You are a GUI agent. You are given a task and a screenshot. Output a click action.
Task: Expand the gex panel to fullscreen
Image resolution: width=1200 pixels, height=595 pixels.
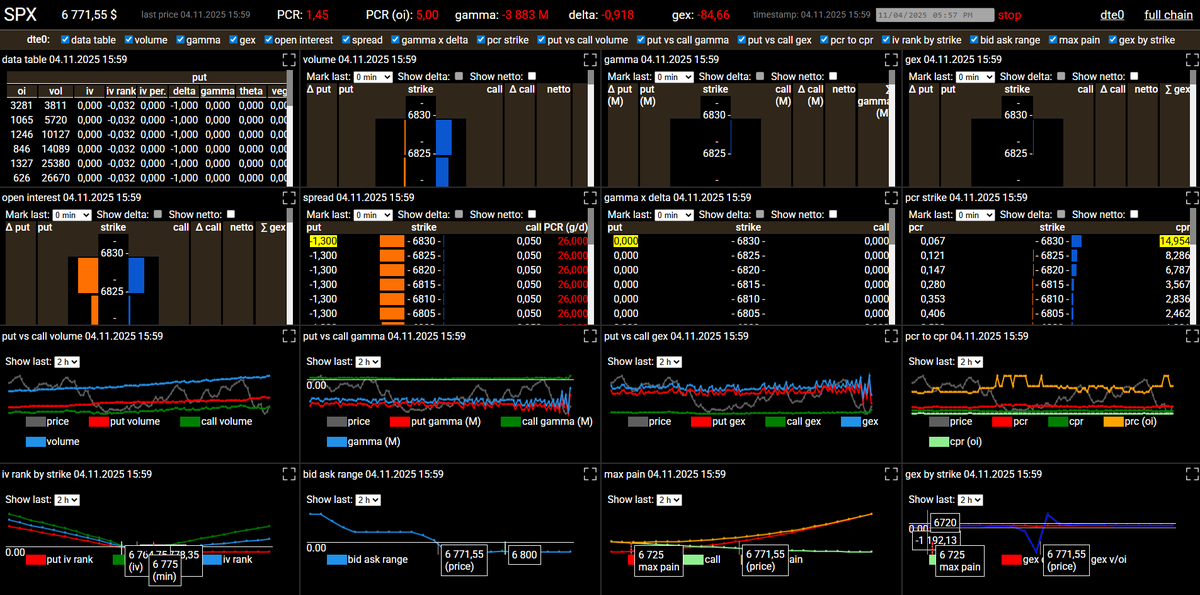(1192, 60)
